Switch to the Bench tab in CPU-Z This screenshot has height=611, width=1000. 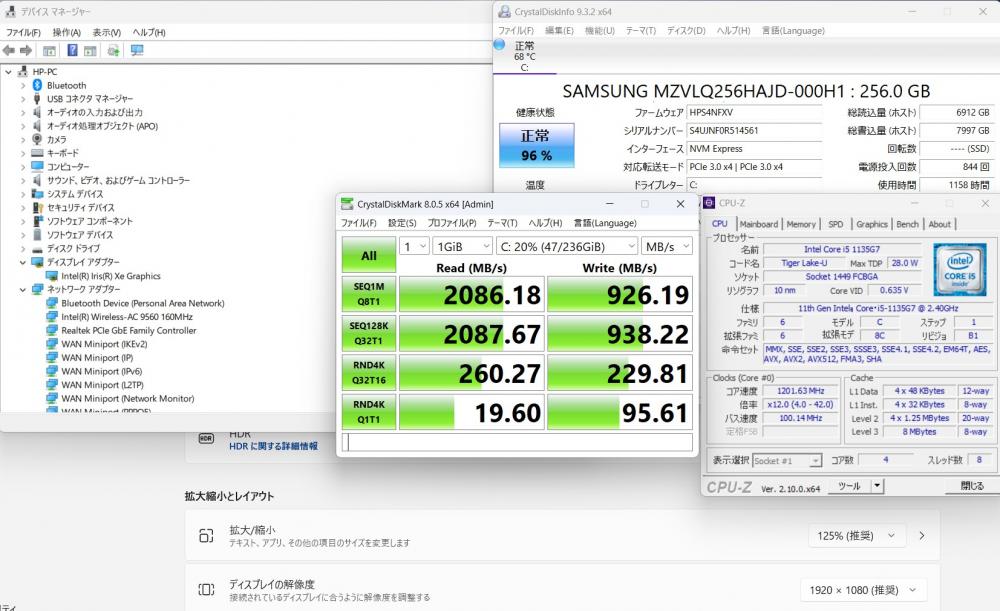tap(908, 224)
